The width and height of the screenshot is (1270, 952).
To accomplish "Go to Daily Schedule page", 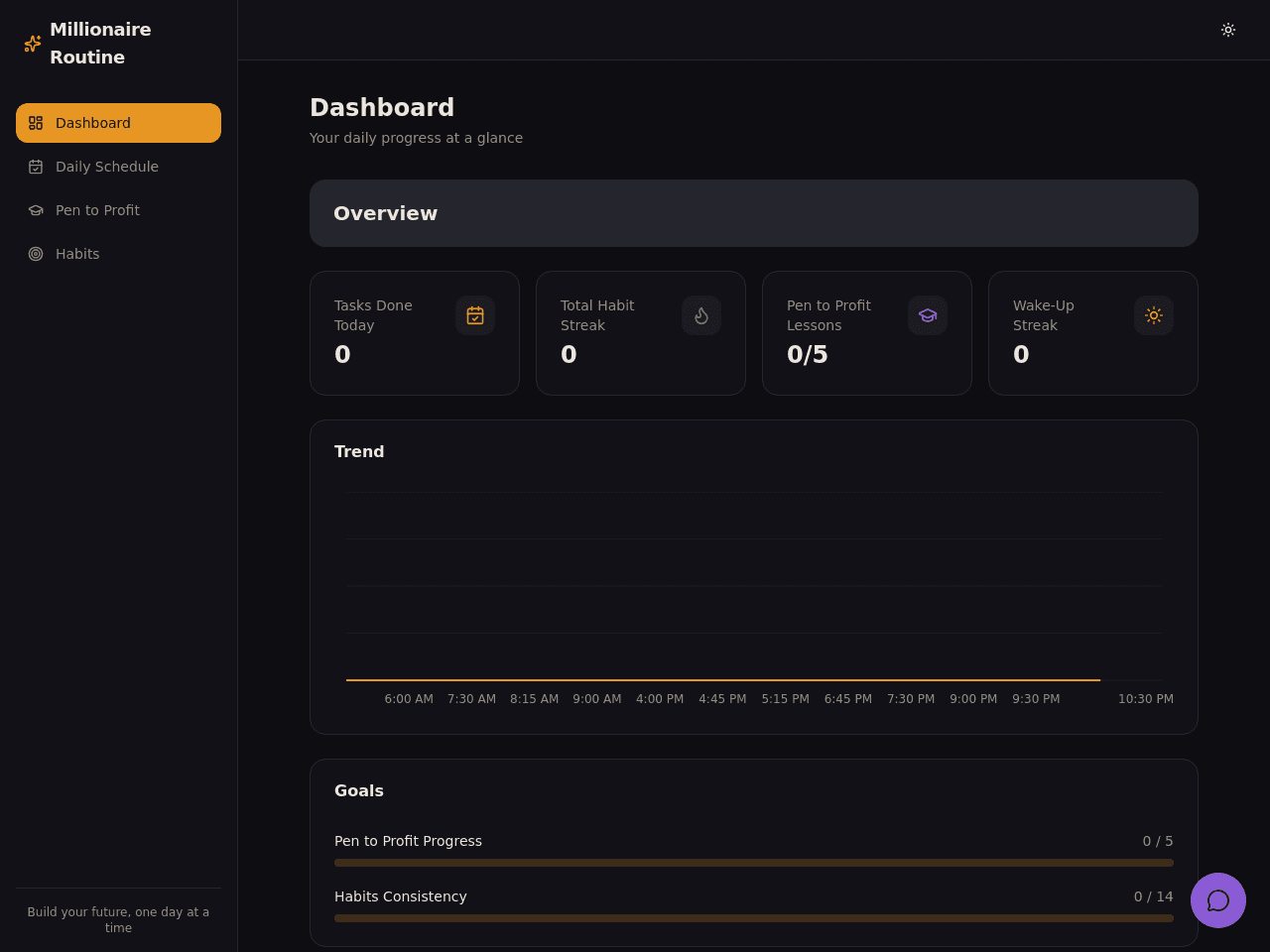I will click(x=118, y=167).
